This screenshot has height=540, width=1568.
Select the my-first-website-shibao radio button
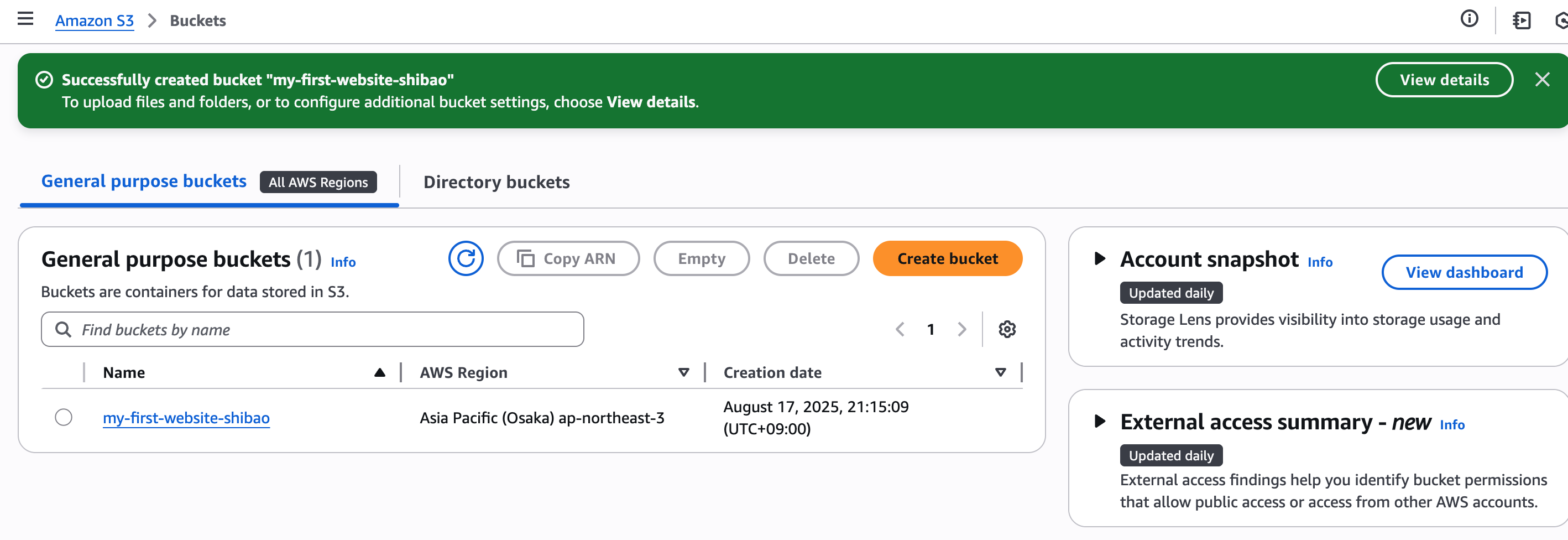pyautogui.click(x=63, y=418)
